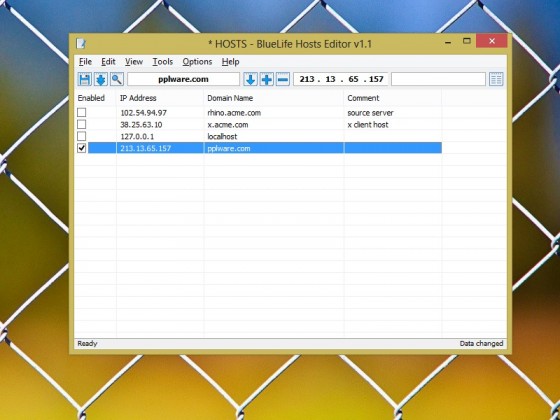Click the Save floppy disk icon

coord(85,79)
